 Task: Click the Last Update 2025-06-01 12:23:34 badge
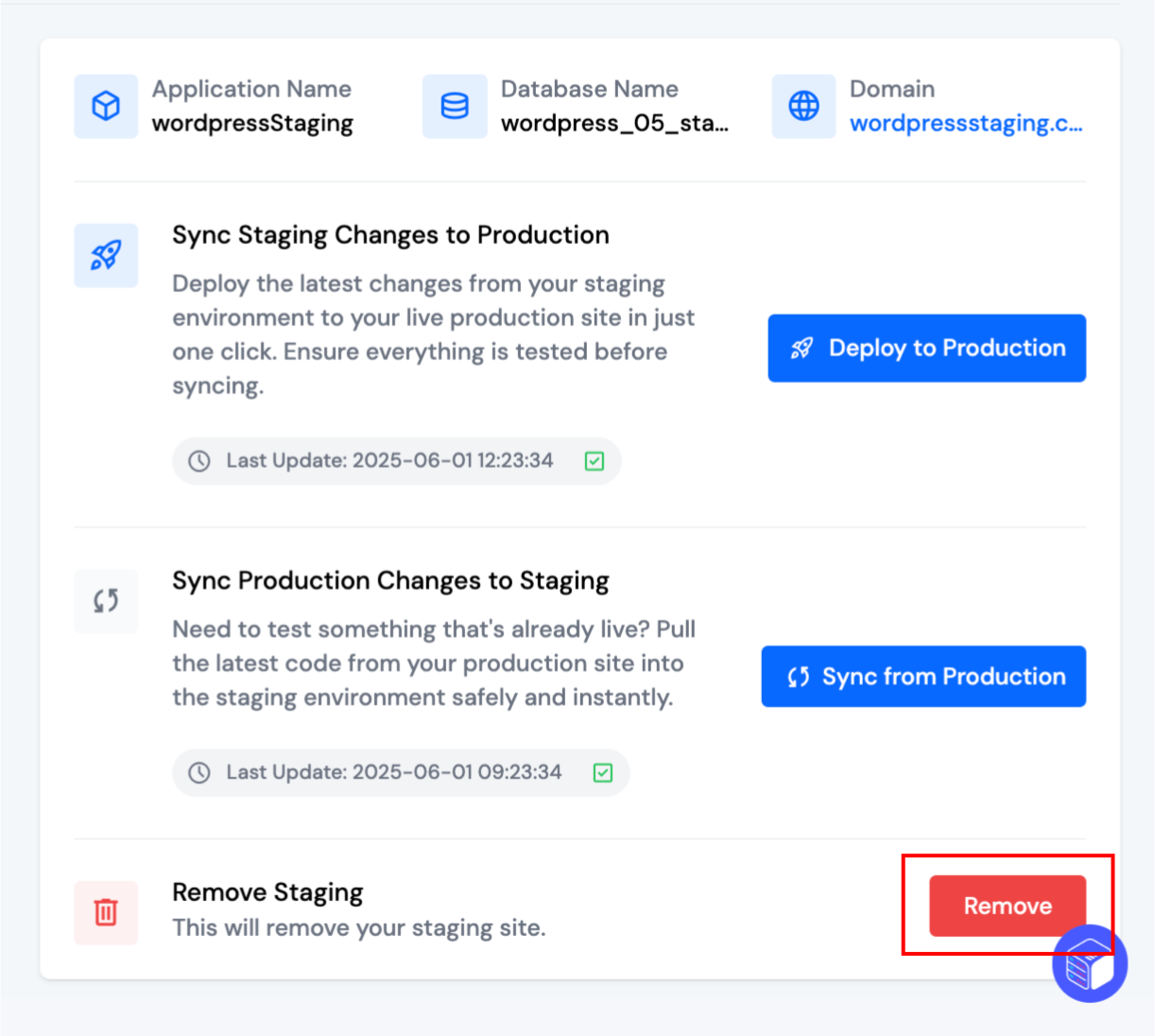click(396, 460)
